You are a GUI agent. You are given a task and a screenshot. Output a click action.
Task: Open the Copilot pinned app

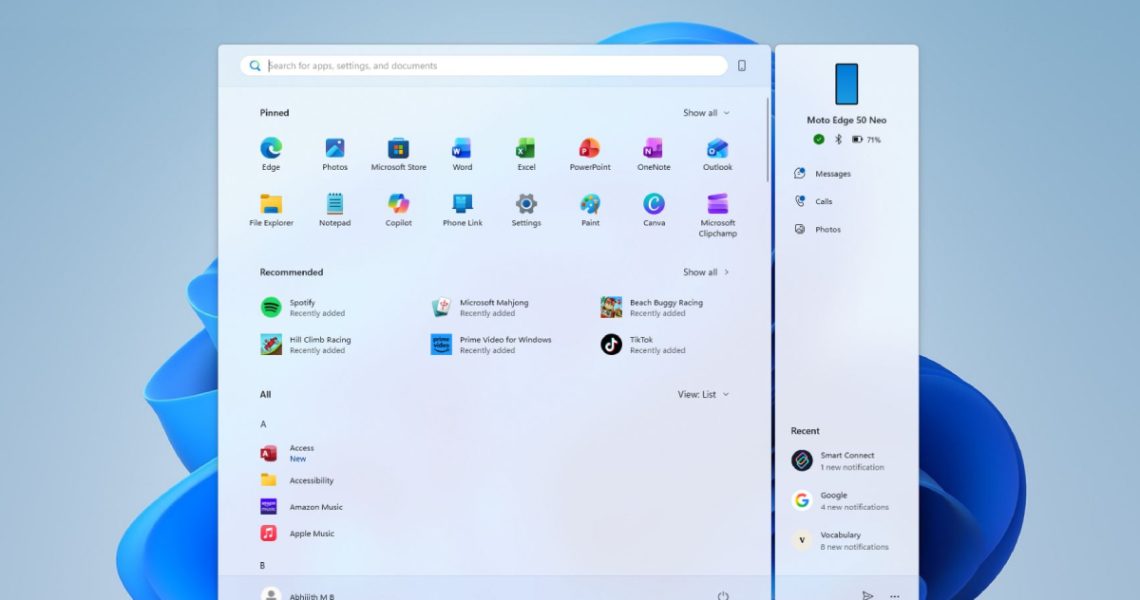tap(398, 204)
